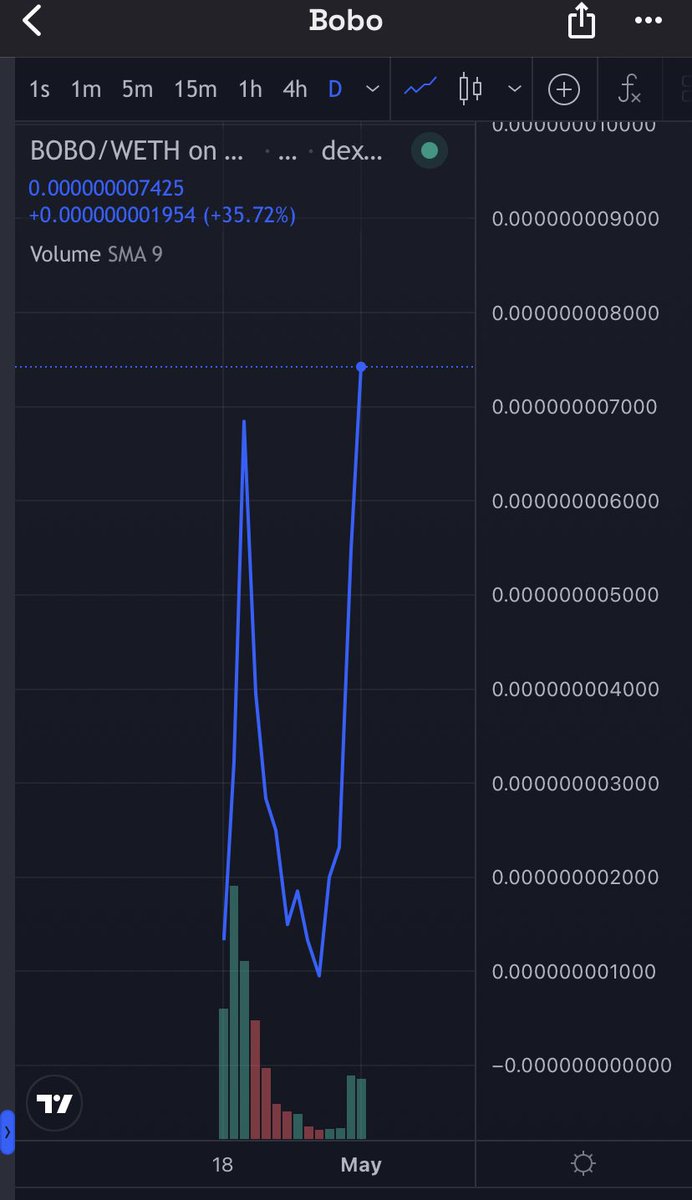Tap the 0.000000005000 price axis label
Viewport: 692px width, 1200px height.
point(575,594)
